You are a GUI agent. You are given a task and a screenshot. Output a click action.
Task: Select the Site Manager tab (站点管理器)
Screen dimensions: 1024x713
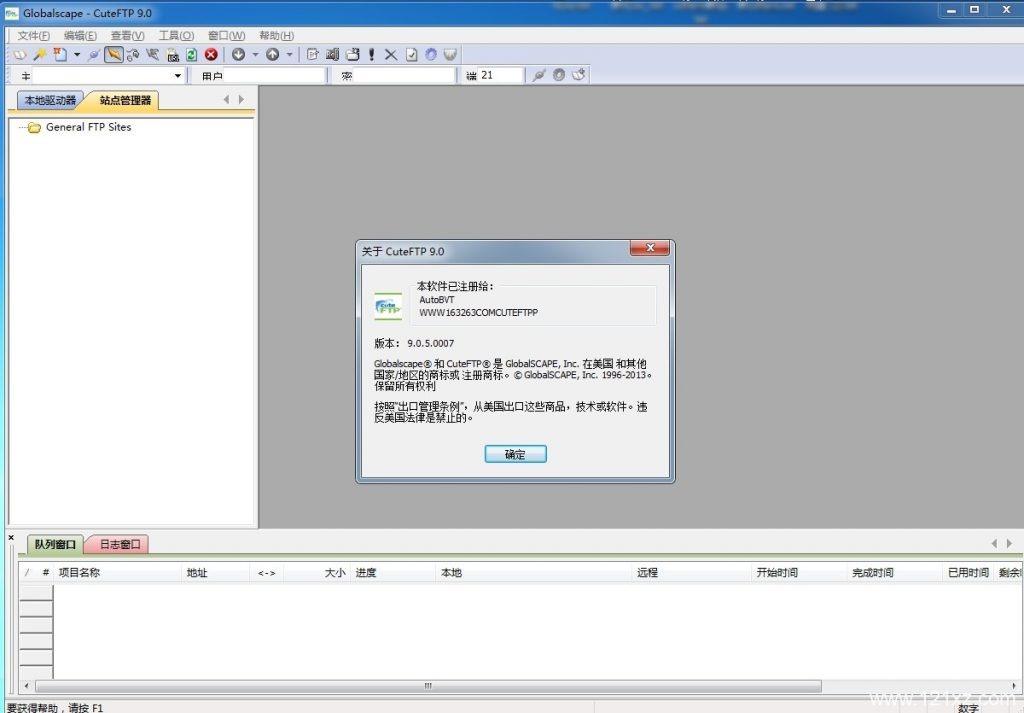[x=125, y=100]
